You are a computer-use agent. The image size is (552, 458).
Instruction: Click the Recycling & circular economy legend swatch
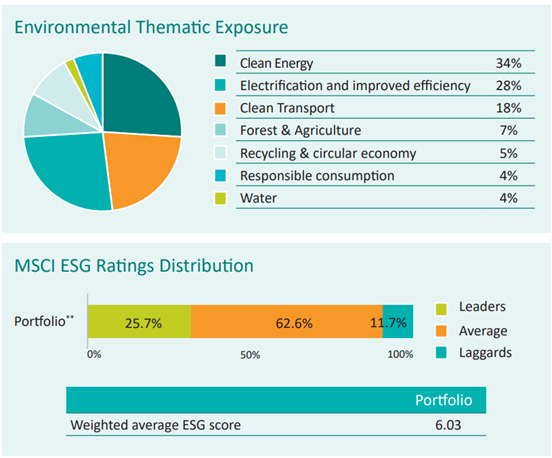pos(220,153)
